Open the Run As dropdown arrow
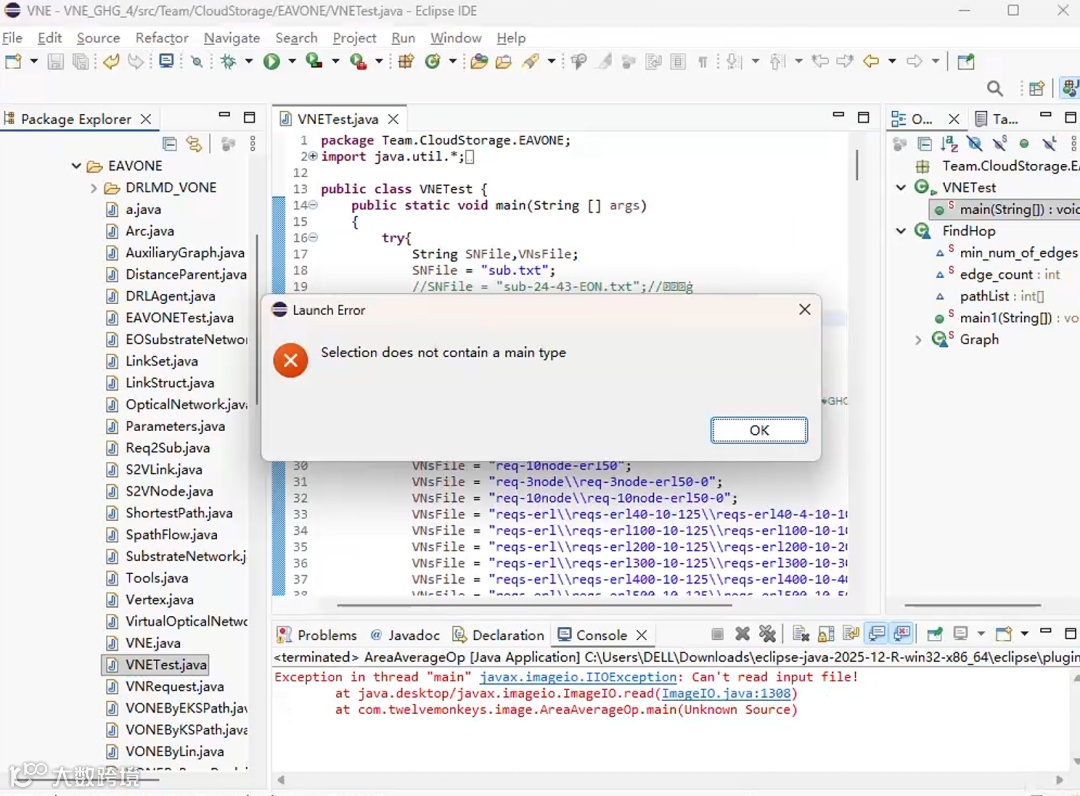 292,61
